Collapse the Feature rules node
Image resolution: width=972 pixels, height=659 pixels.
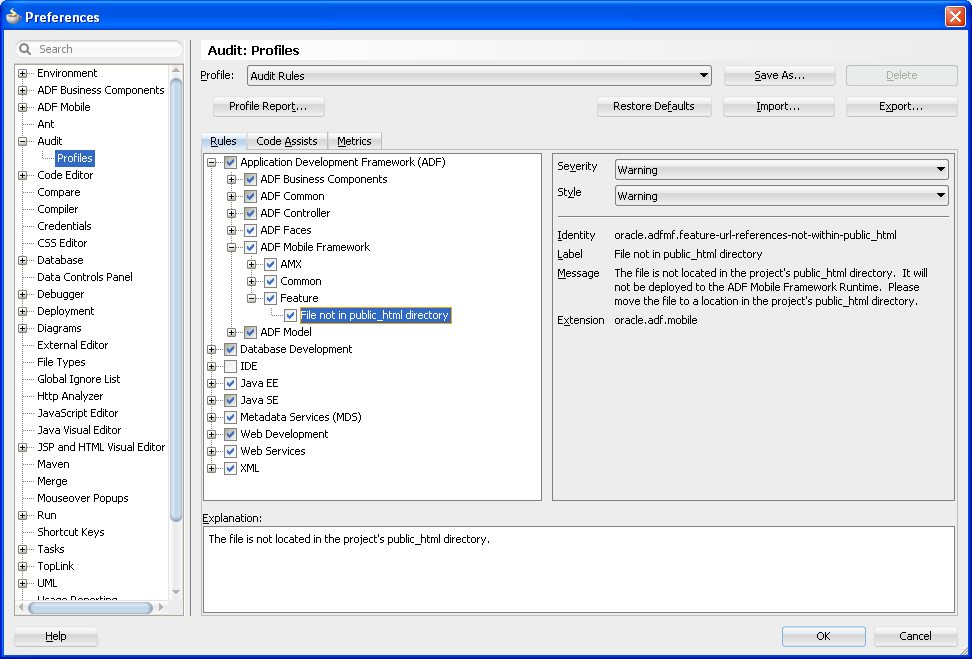[x=251, y=298]
